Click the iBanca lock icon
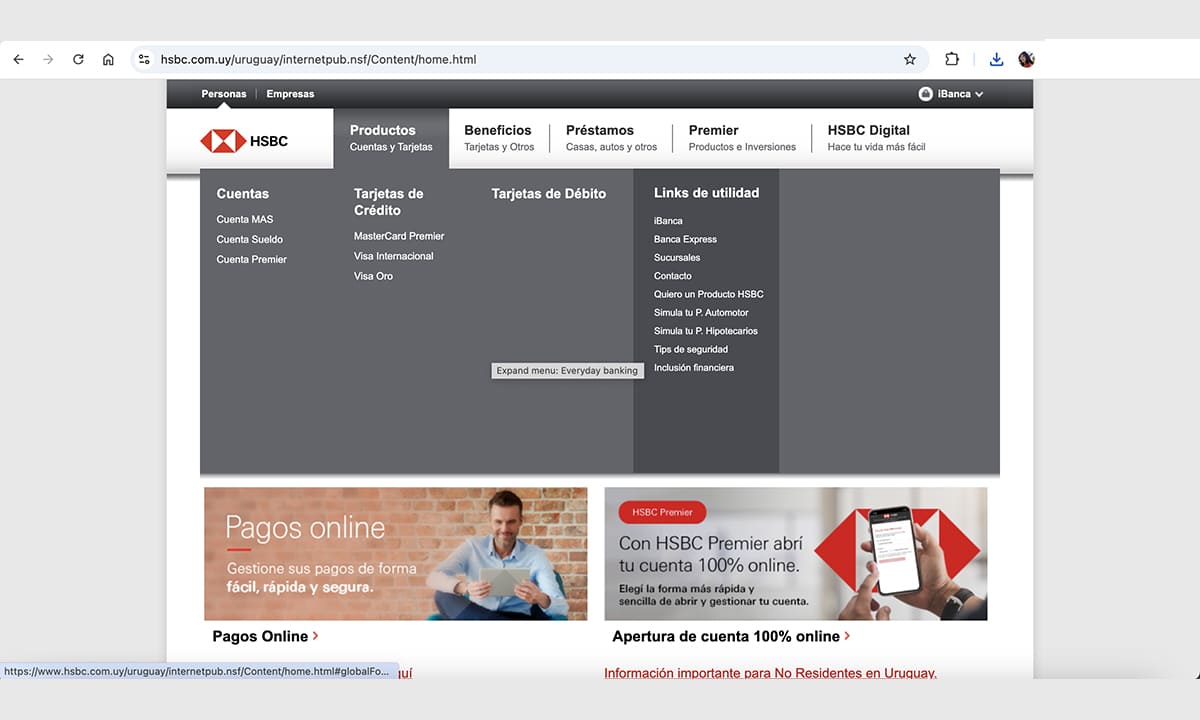The width and height of the screenshot is (1200, 720). point(925,94)
